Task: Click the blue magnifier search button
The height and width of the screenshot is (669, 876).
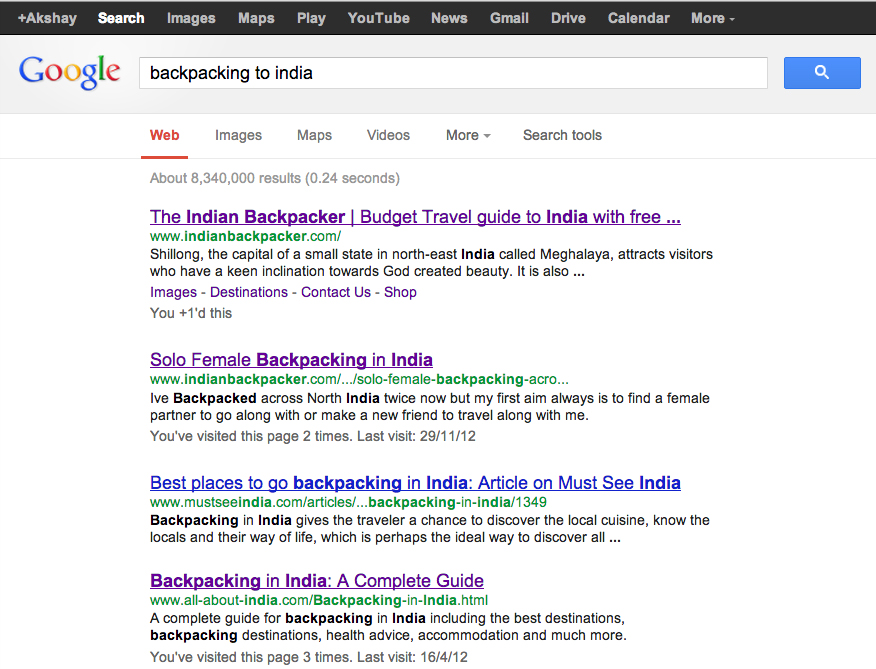Action: coord(822,73)
